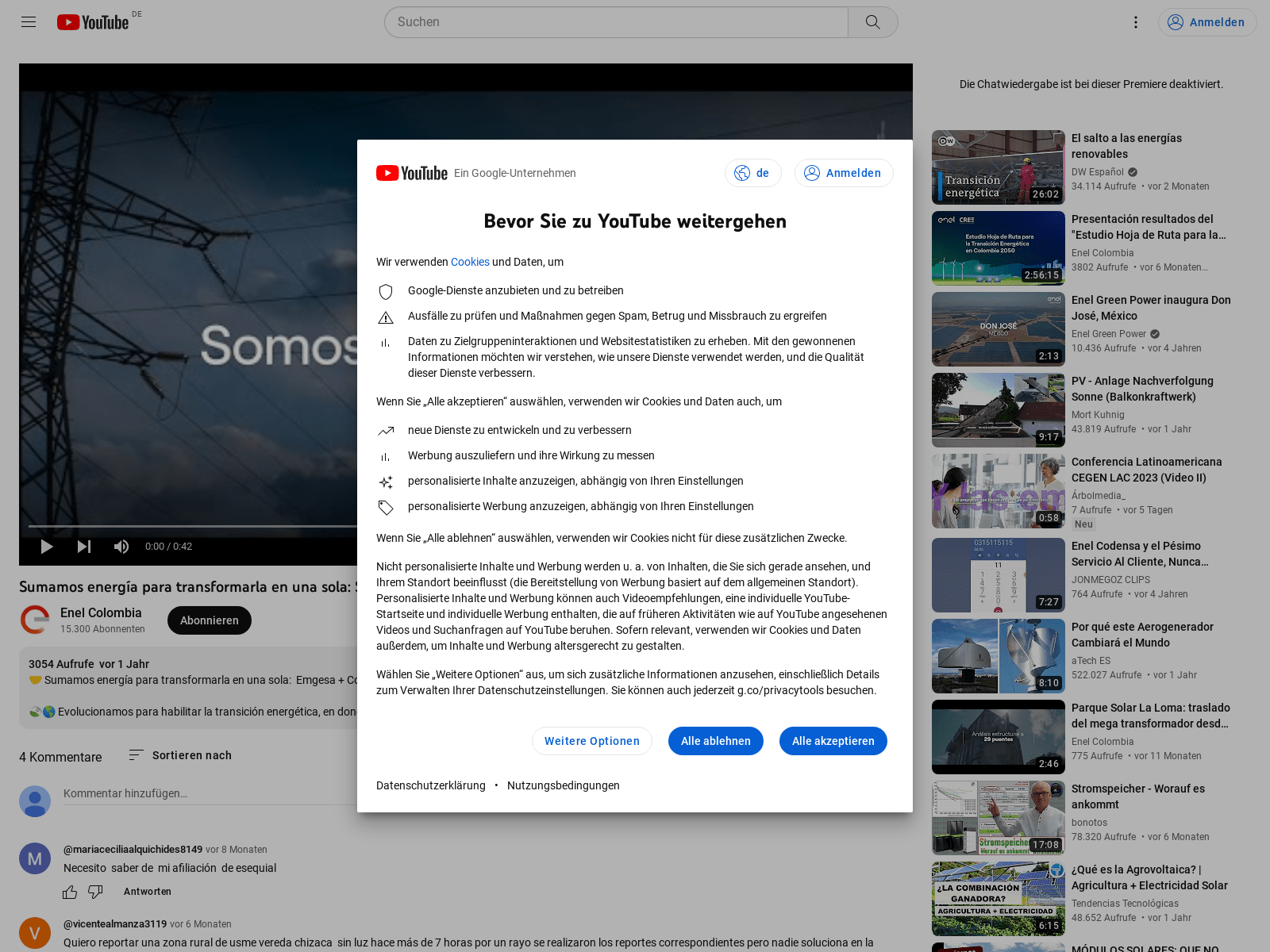This screenshot has height=952, width=1270.
Task: Open the Cookies link in the dialog
Action: click(470, 262)
